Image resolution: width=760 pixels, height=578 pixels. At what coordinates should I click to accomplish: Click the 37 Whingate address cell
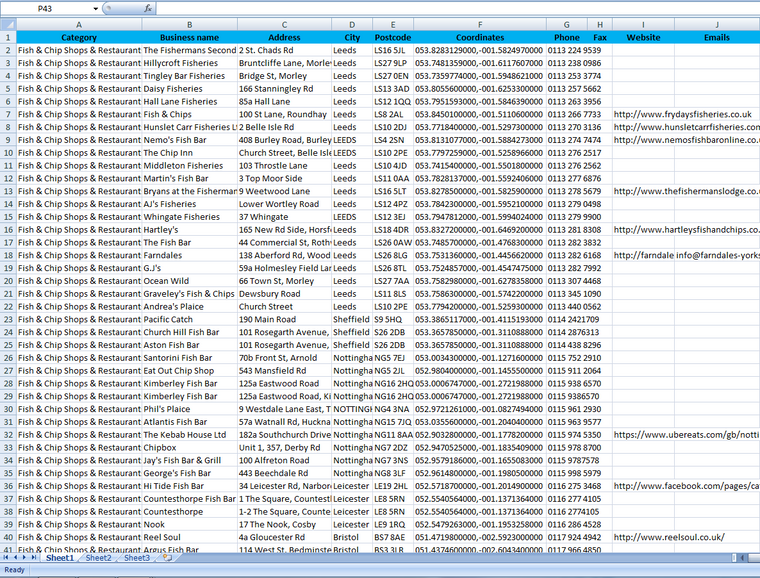coord(285,217)
